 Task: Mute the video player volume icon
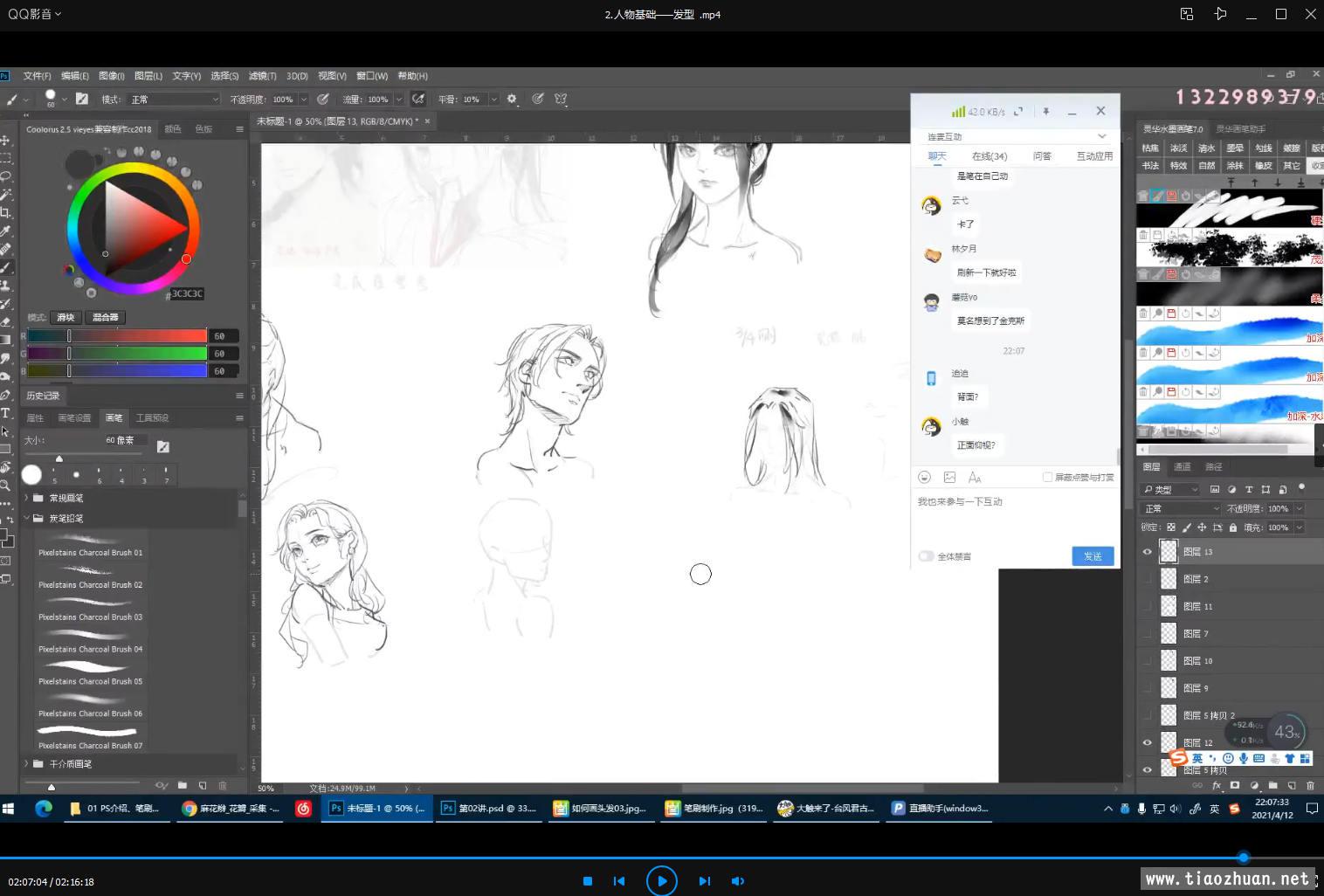pyautogui.click(x=738, y=881)
